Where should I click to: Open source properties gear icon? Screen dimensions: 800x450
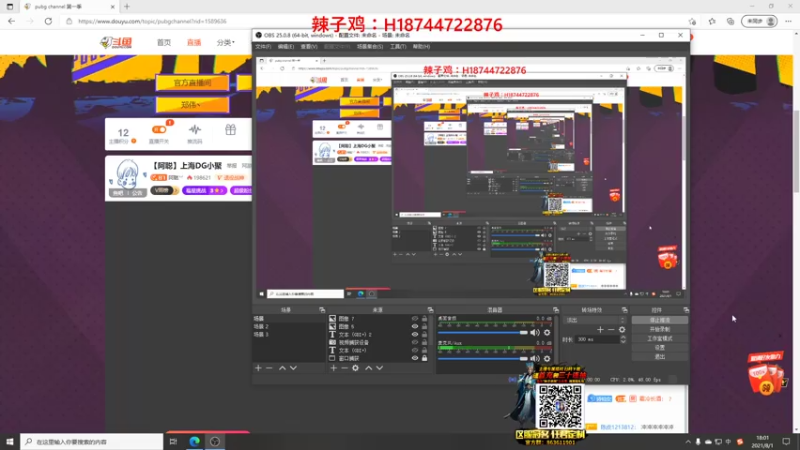pos(356,368)
